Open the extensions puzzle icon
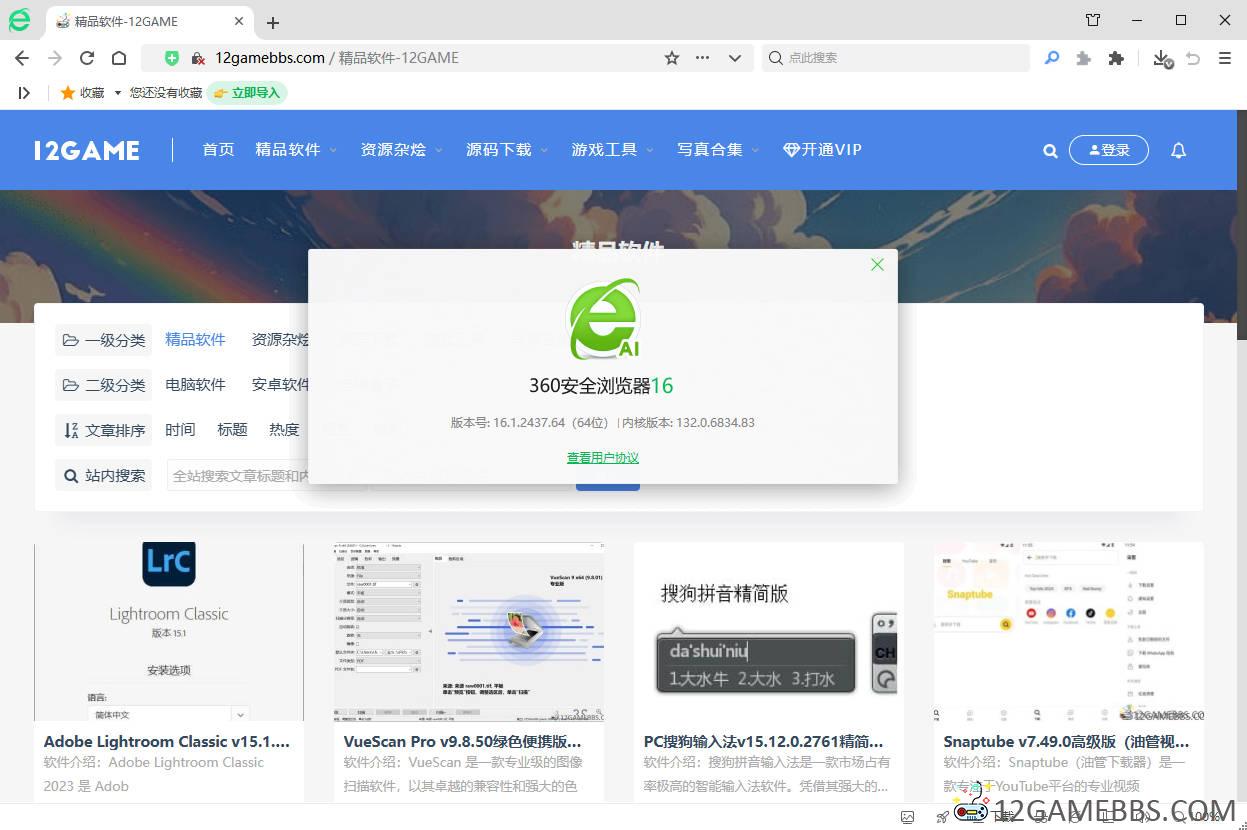The height and width of the screenshot is (830, 1247). tap(1116, 58)
